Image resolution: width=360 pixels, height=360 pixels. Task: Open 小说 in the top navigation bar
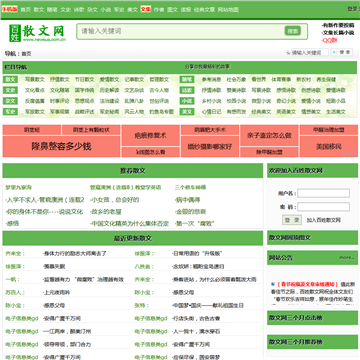(x=106, y=10)
